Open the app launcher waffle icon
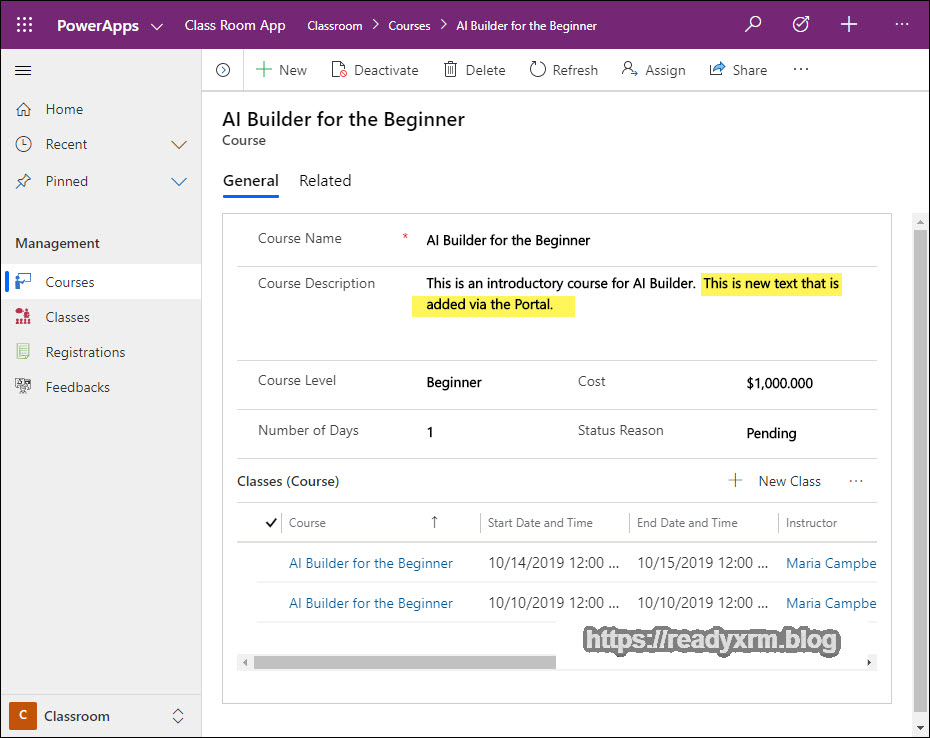 point(25,25)
